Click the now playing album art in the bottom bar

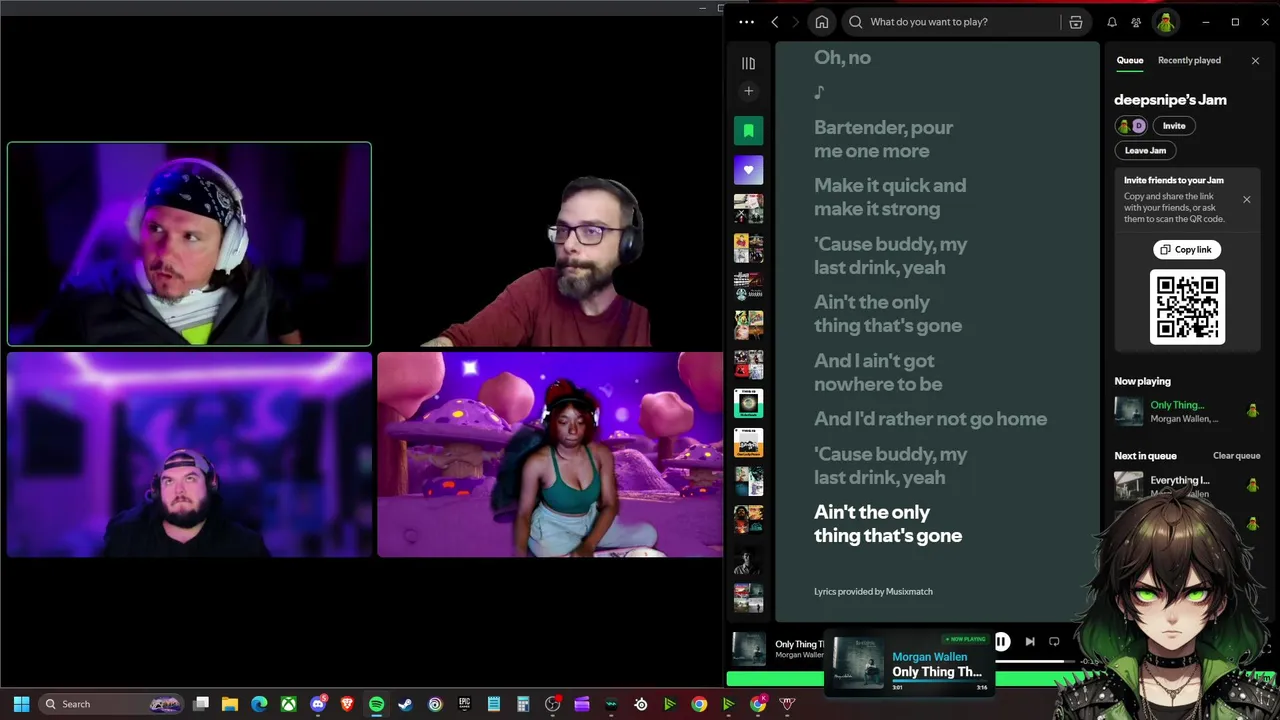coord(749,649)
